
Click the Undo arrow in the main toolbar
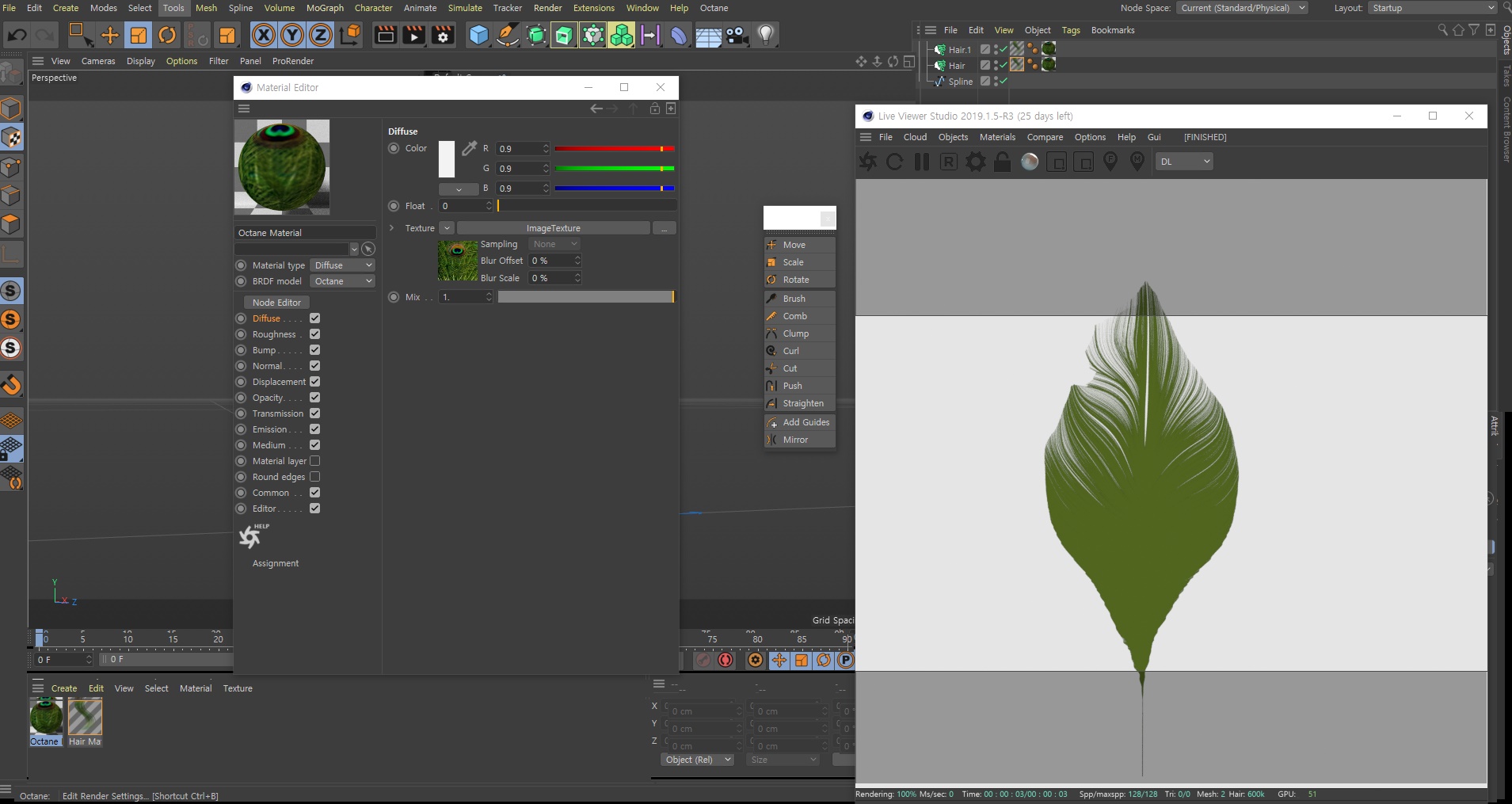(x=17, y=35)
